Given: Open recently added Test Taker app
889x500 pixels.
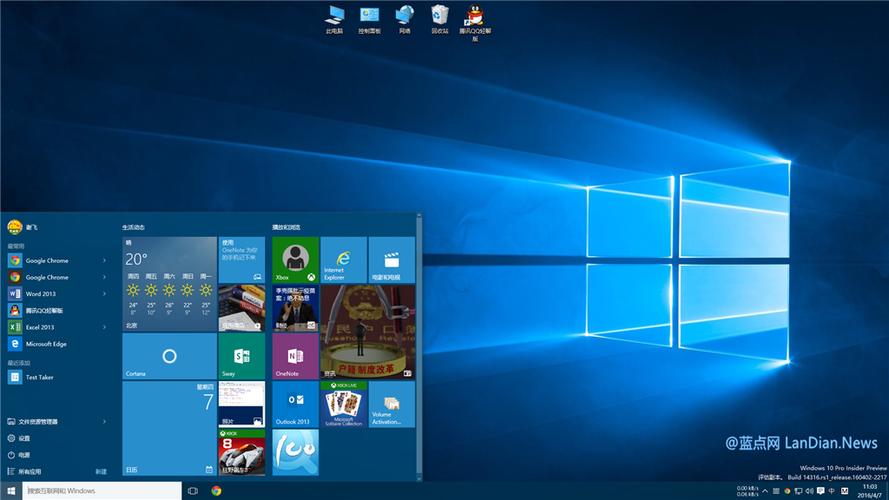Looking at the screenshot, I should (57, 377).
